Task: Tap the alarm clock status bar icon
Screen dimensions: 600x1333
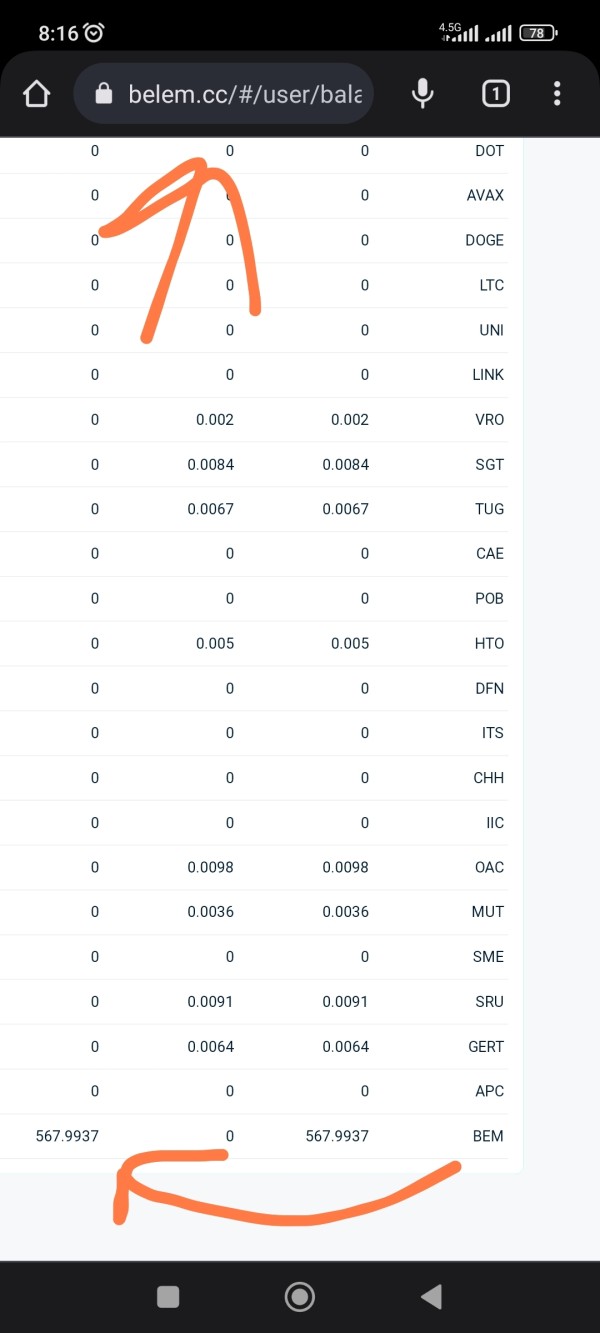Action: click(94, 33)
